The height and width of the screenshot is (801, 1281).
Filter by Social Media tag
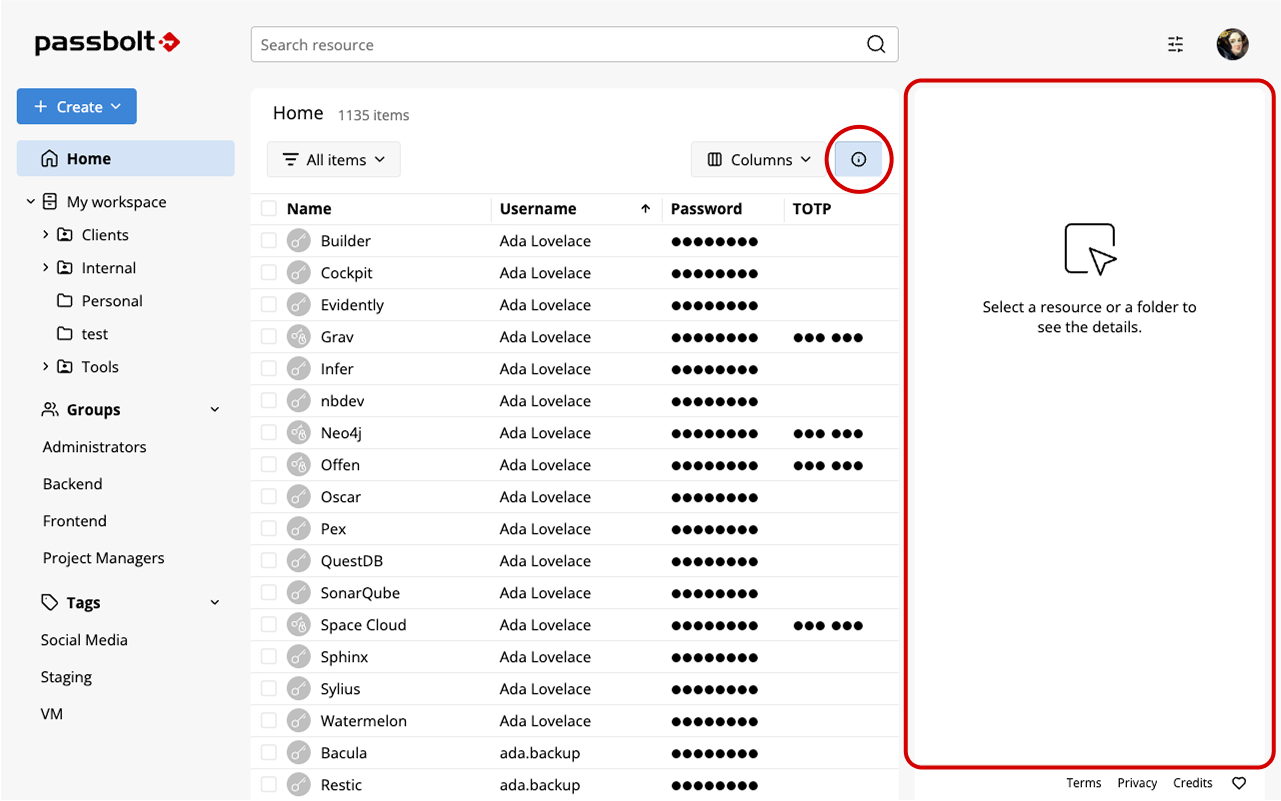coord(84,640)
